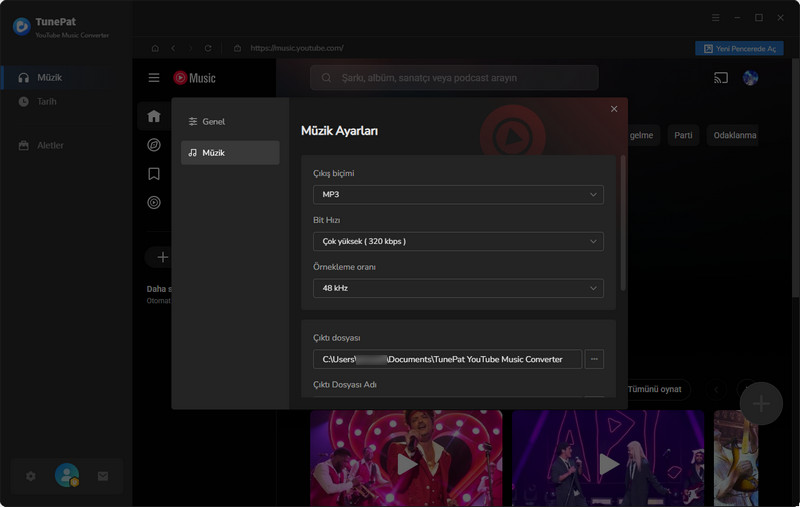Expand the Çıkış biçimi MP3 dropdown
Image resolution: width=800 pixels, height=507 pixels.
coord(457,194)
